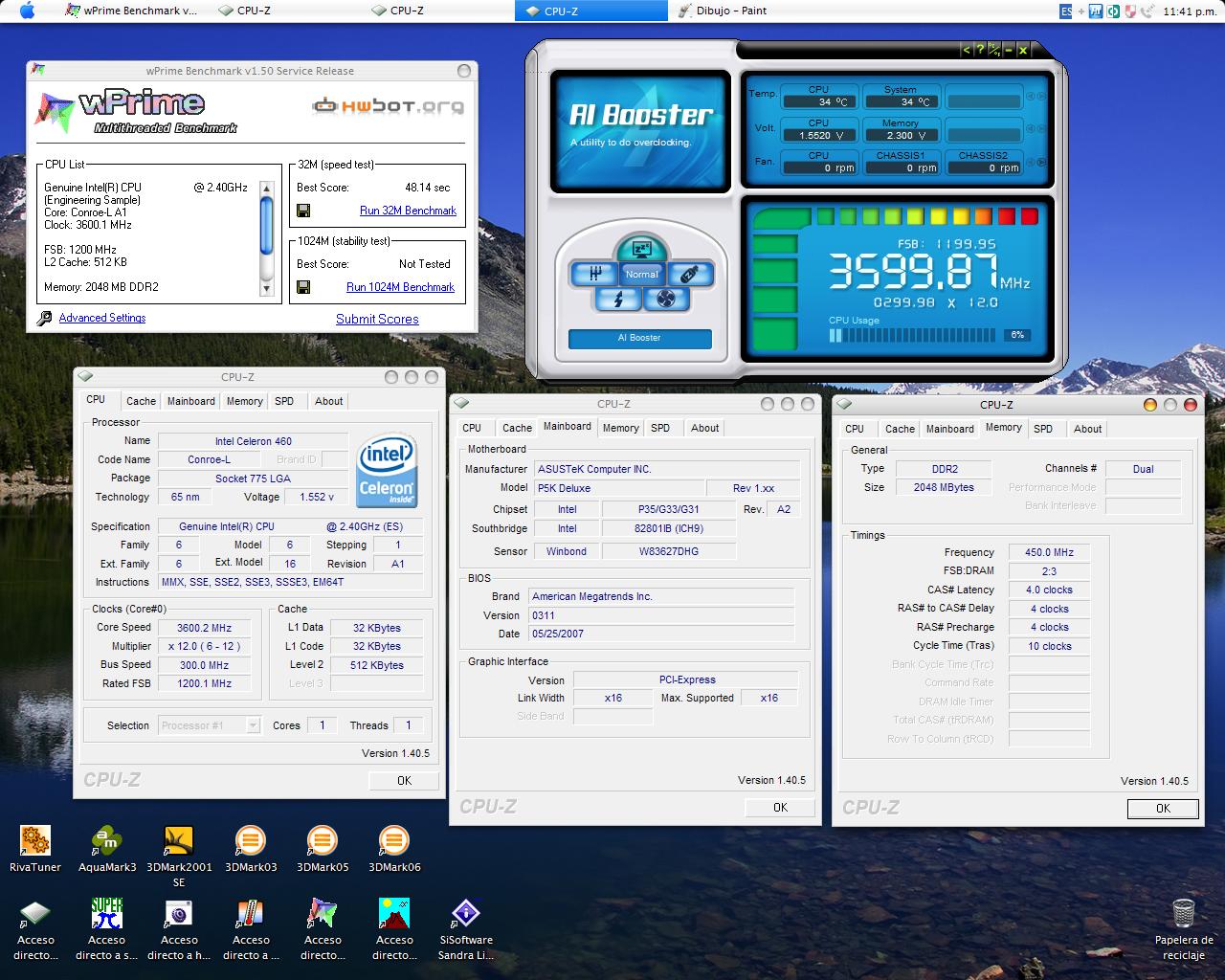Open AI Booster help question mark
Viewport: 1225px width, 980px height.
coord(980,50)
